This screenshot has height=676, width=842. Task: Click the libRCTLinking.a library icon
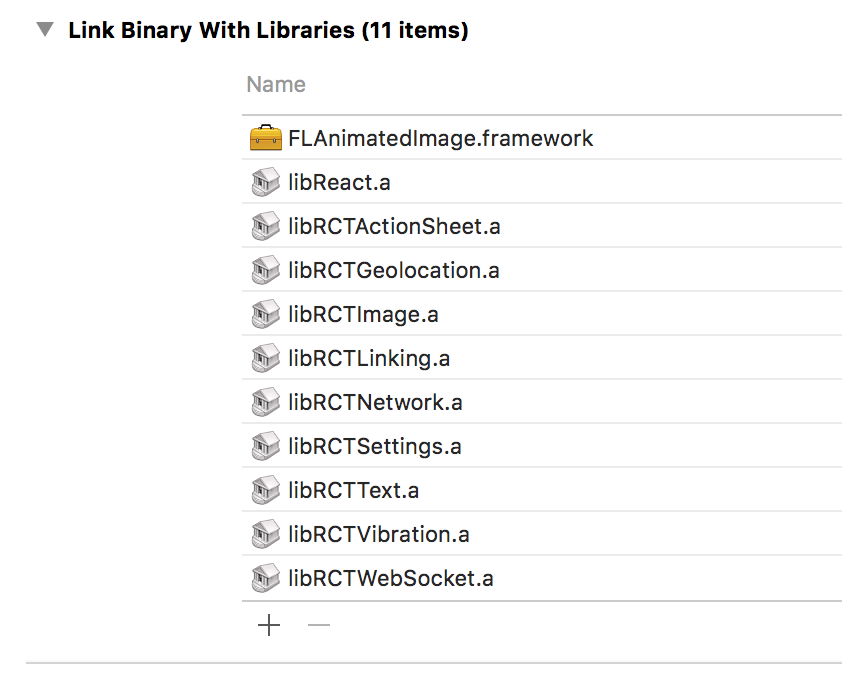265,359
